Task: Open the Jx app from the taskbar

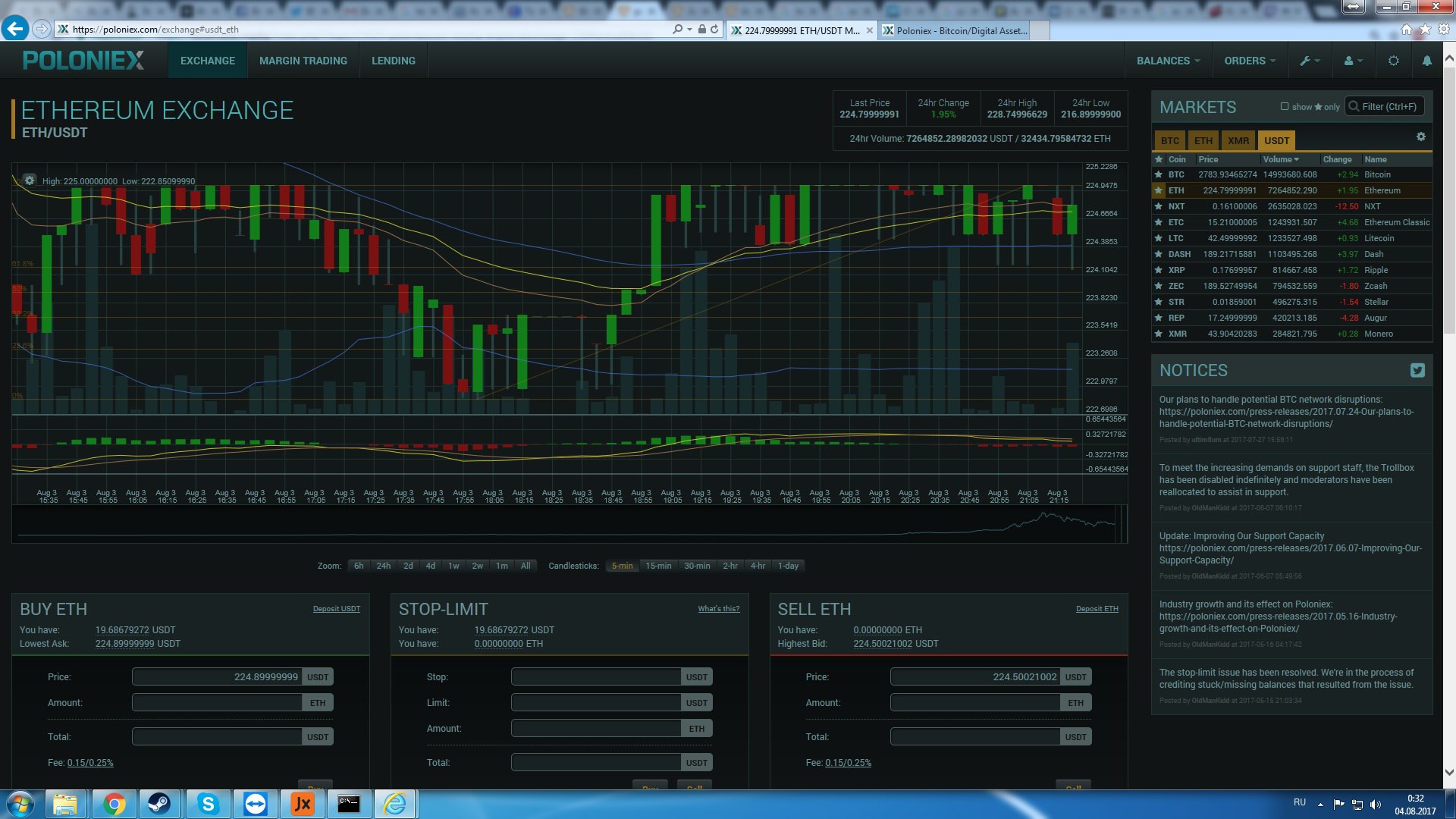Action: [x=302, y=804]
